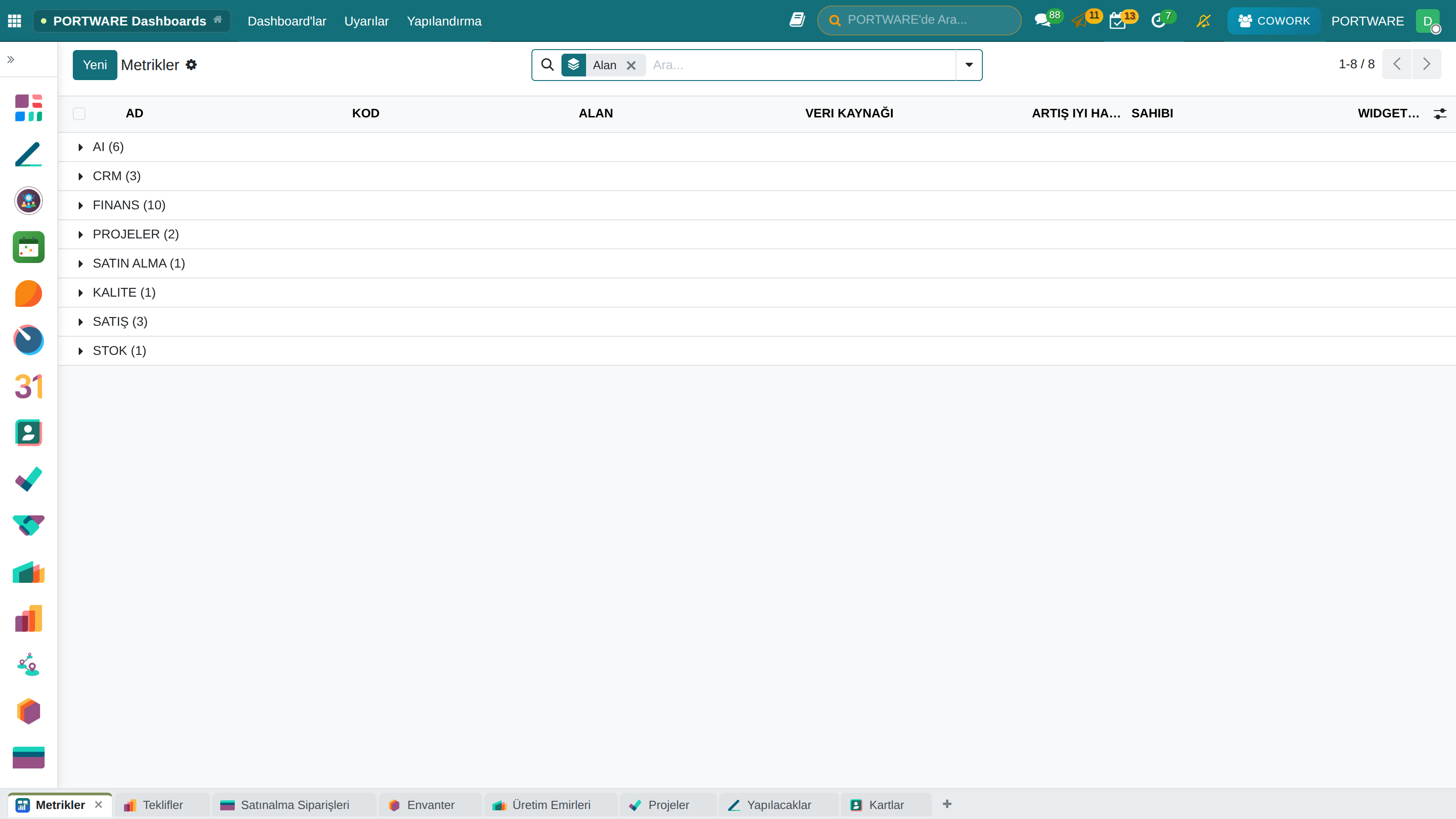Expand the left sidebar with double chevron
Image resolution: width=1456 pixels, height=819 pixels.
pos(11,59)
